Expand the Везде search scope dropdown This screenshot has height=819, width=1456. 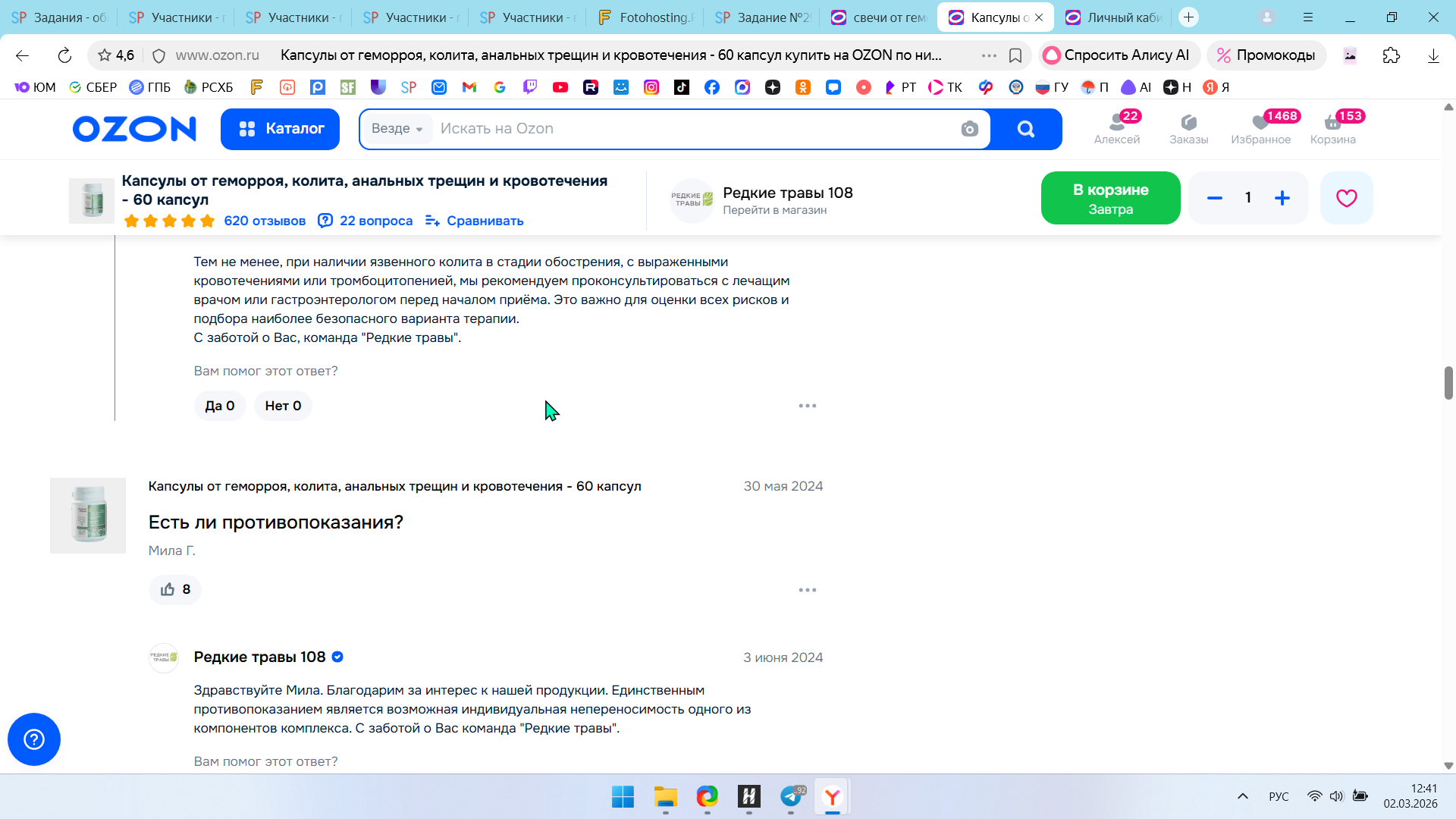point(397,129)
